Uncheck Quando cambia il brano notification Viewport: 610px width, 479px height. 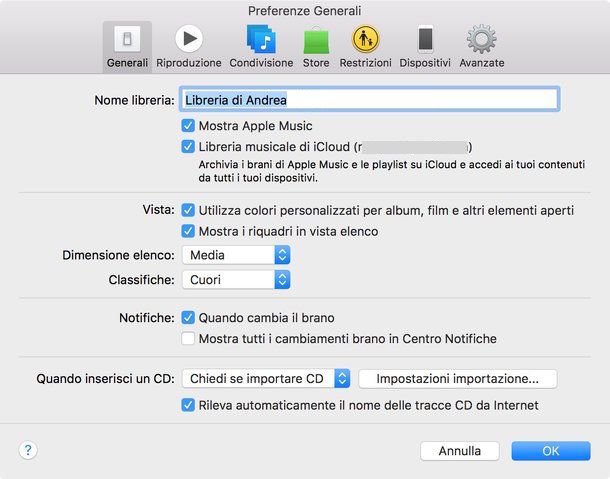coord(188,318)
